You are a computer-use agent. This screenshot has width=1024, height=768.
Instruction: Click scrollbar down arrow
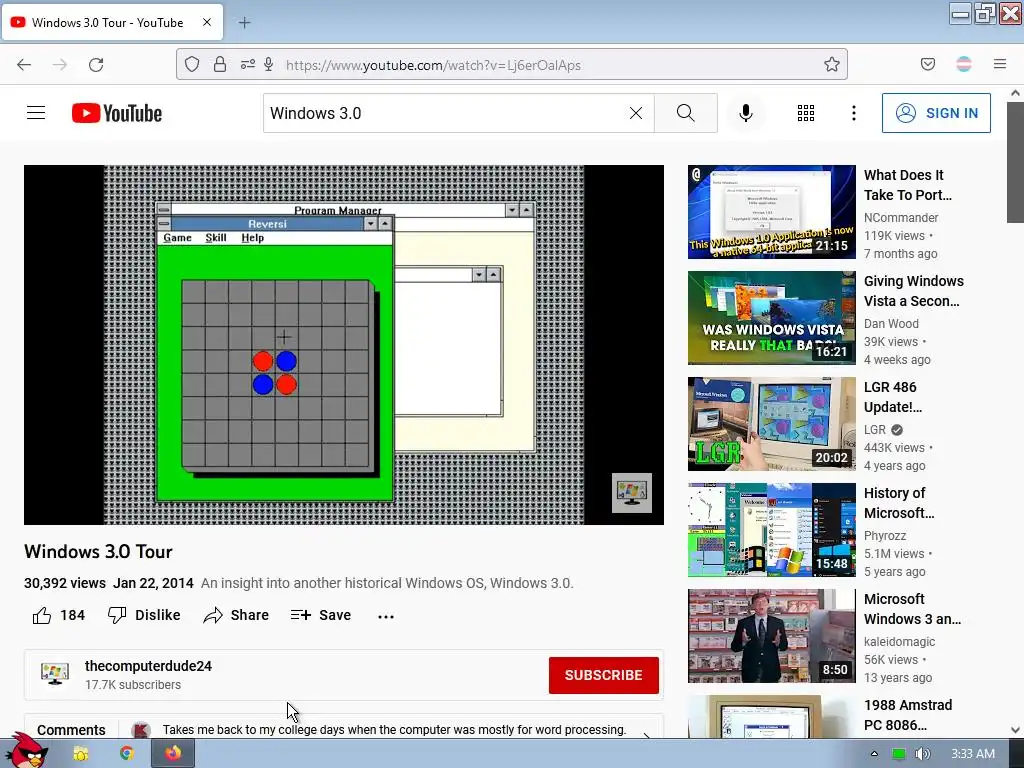click(1015, 730)
